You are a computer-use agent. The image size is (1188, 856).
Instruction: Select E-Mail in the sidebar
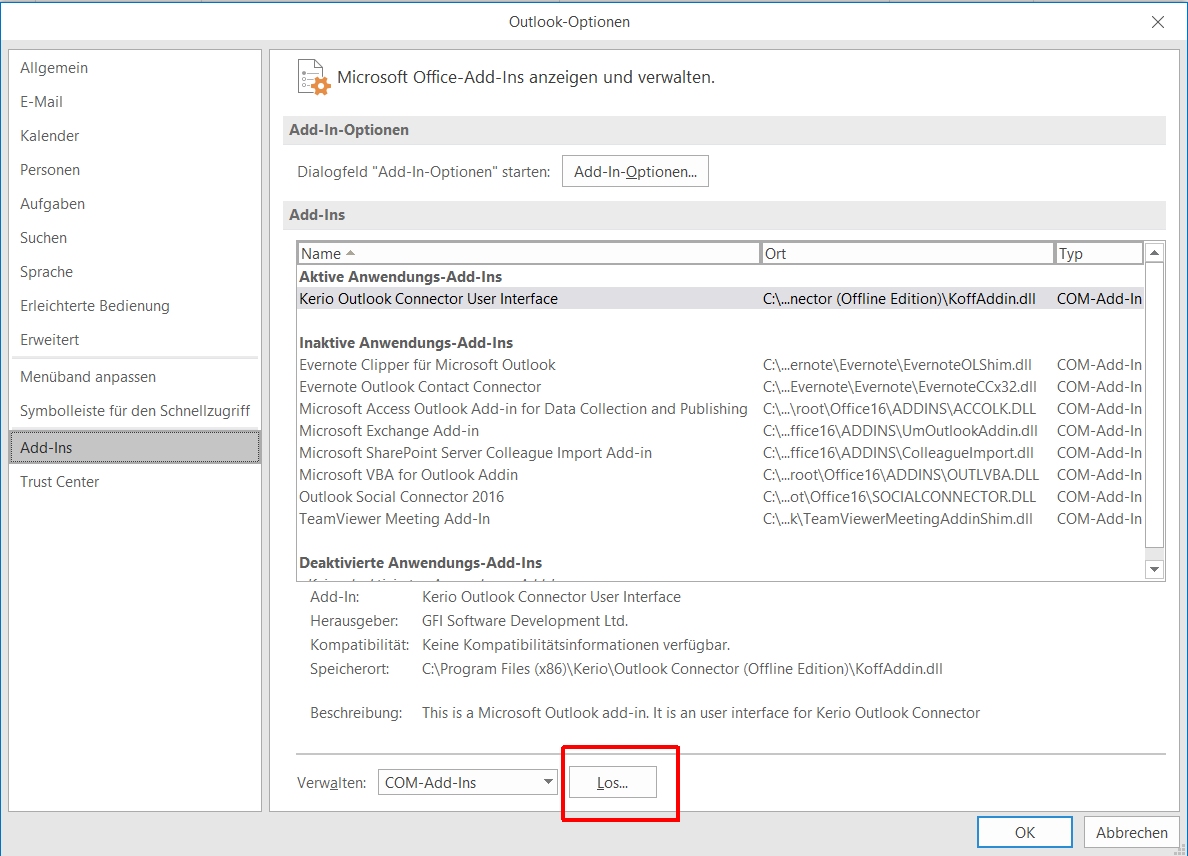pos(135,102)
